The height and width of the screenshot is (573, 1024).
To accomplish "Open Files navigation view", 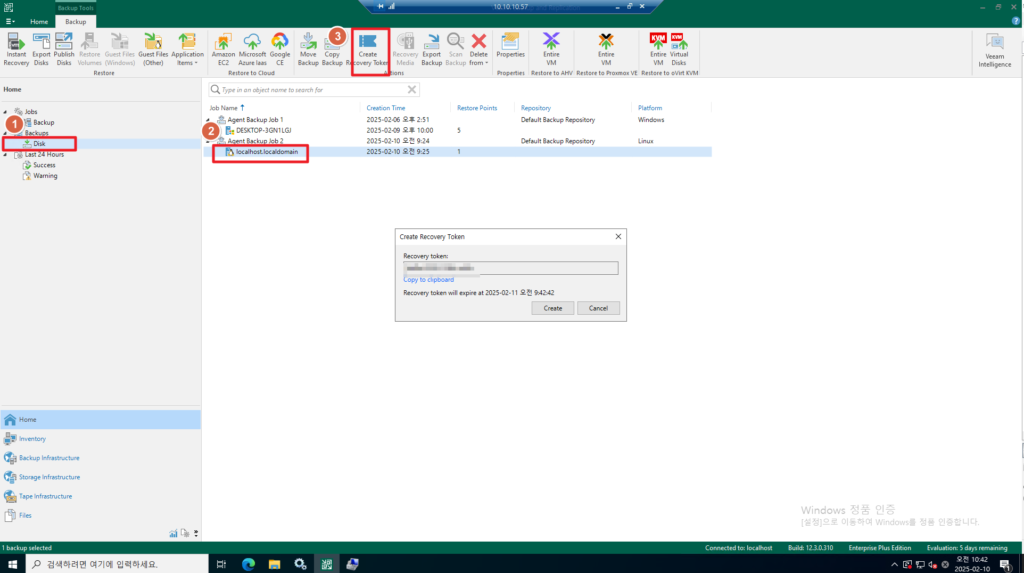I will pos(101,516).
